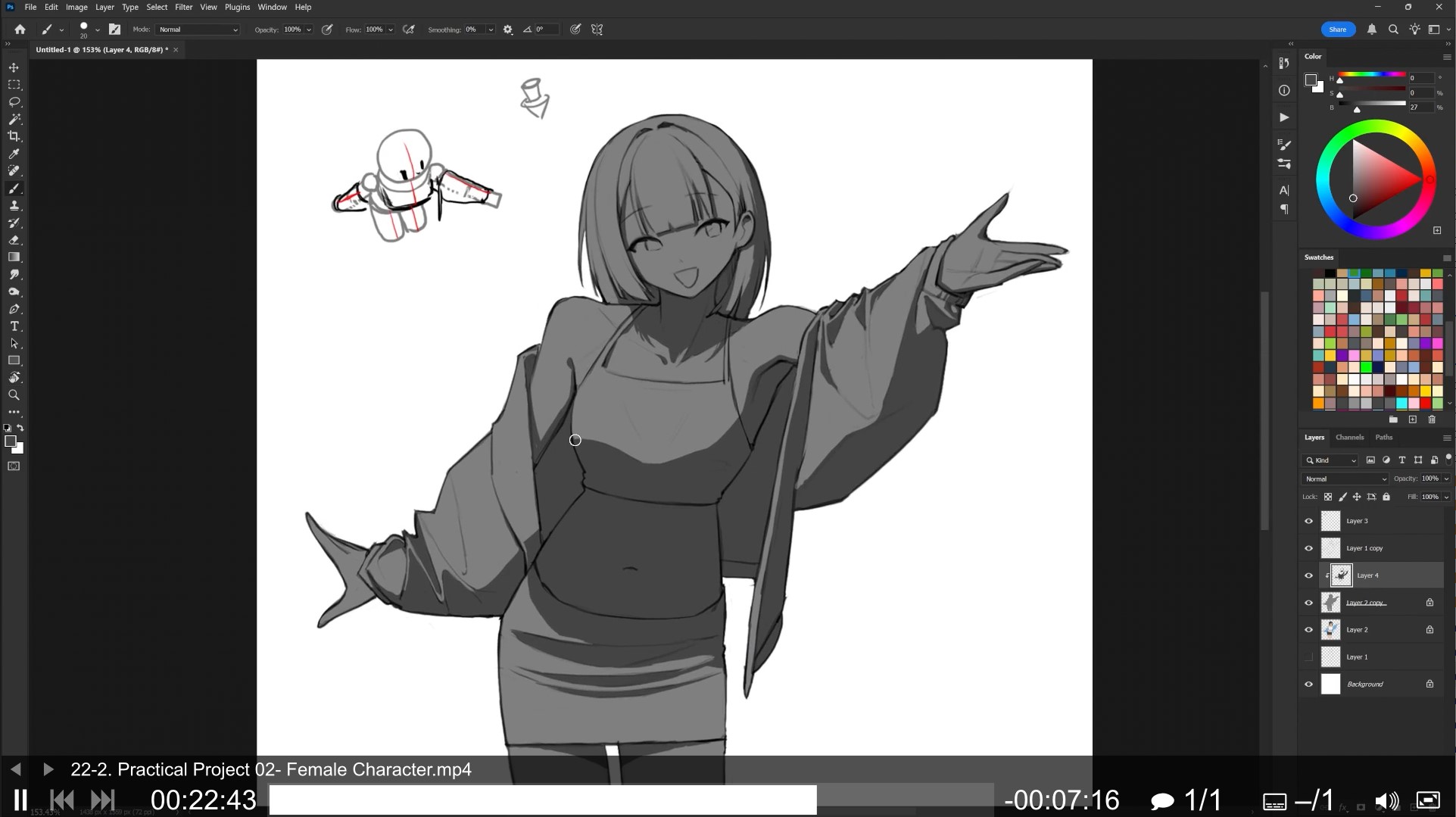Hide the Layer 1 copy layer

(1308, 548)
